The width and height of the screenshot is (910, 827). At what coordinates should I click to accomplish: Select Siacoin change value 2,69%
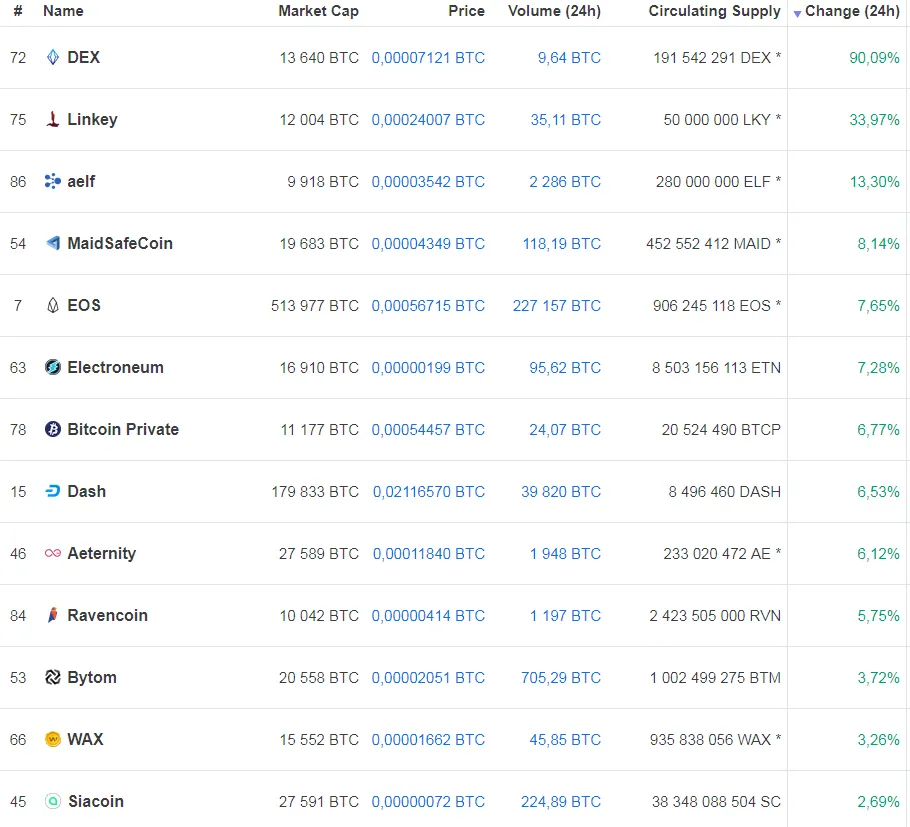pyautogui.click(x=879, y=801)
